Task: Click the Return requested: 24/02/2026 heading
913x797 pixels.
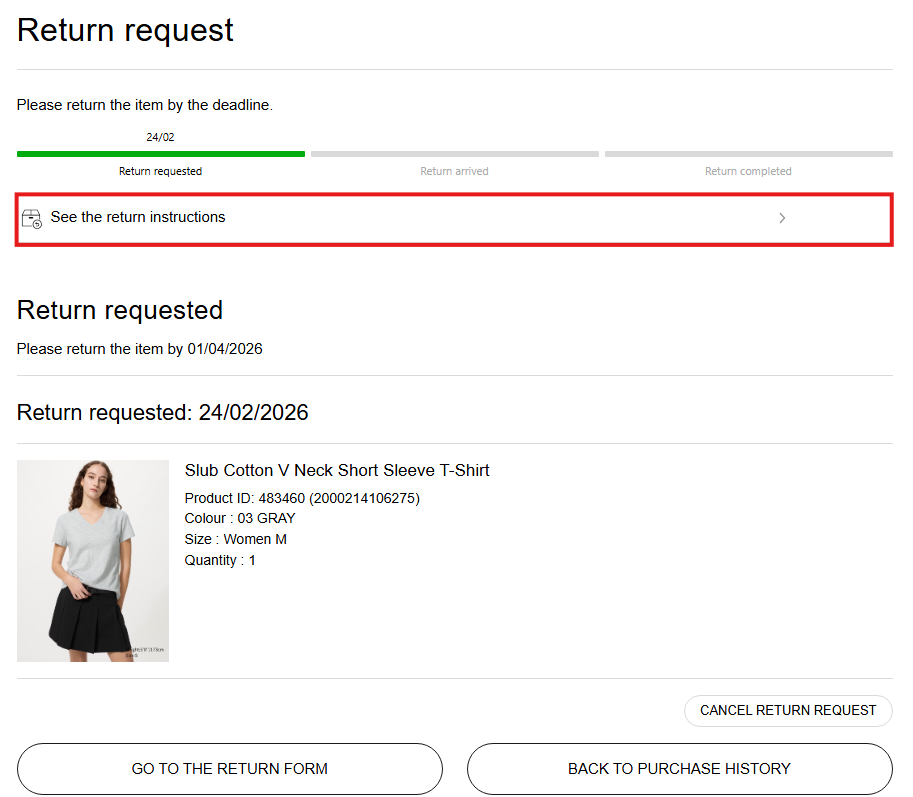Action: tap(163, 412)
